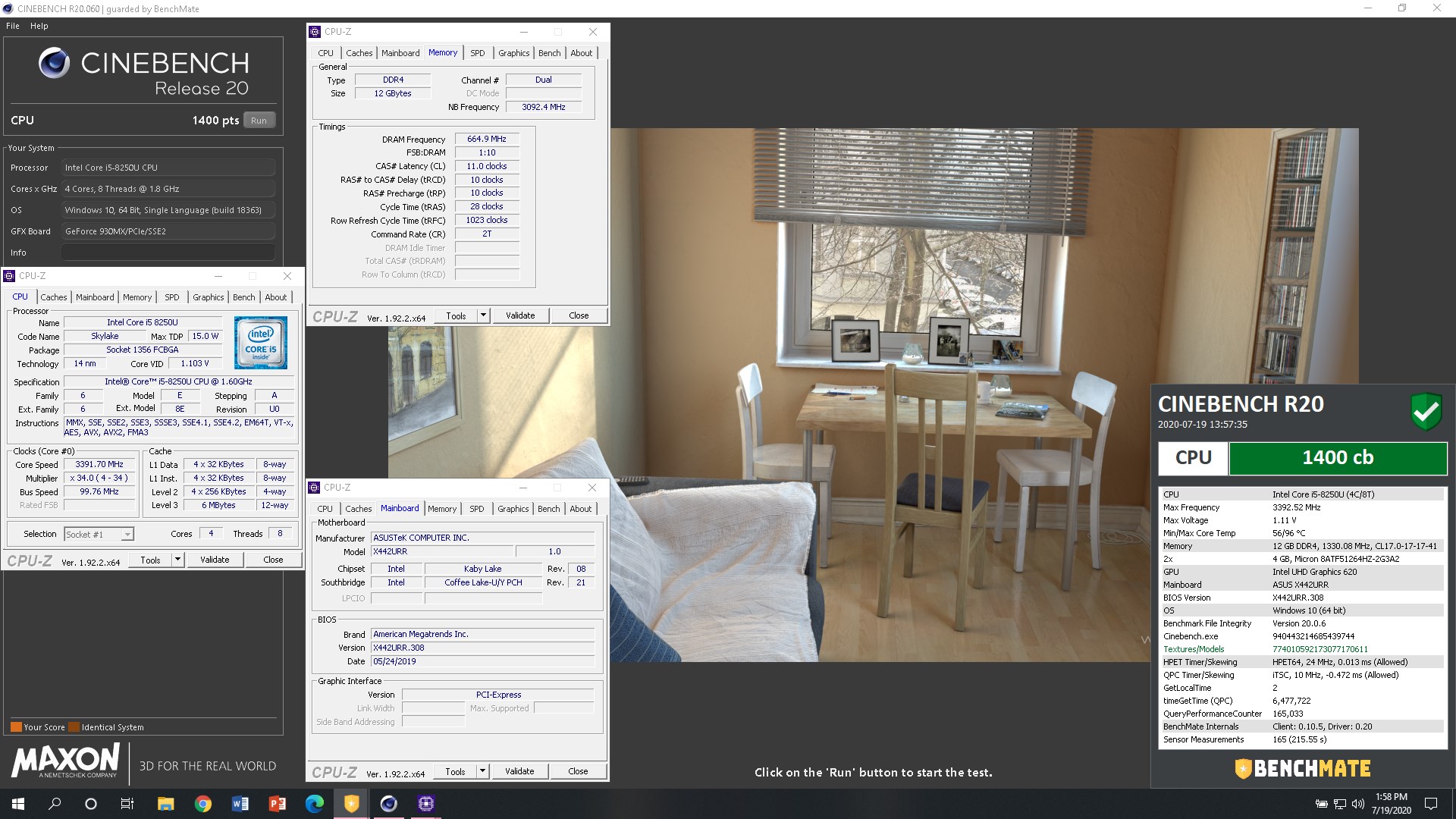Click the Cinebench sphere logo
This screenshot has width=1456, height=819.
[x=54, y=63]
